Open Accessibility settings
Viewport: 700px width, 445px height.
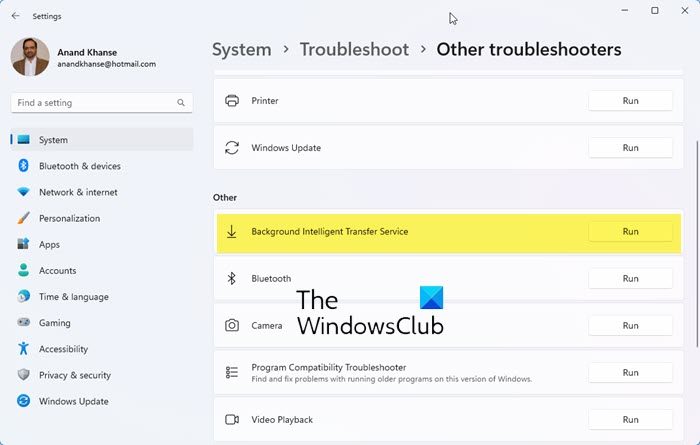click(x=102, y=349)
